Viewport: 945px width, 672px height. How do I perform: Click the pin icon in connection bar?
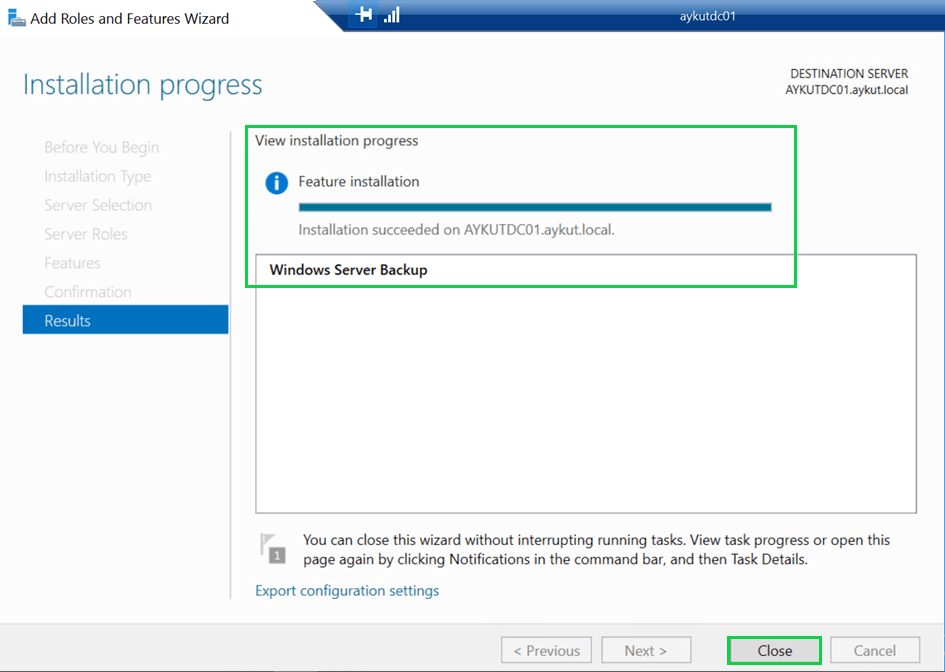pos(364,15)
